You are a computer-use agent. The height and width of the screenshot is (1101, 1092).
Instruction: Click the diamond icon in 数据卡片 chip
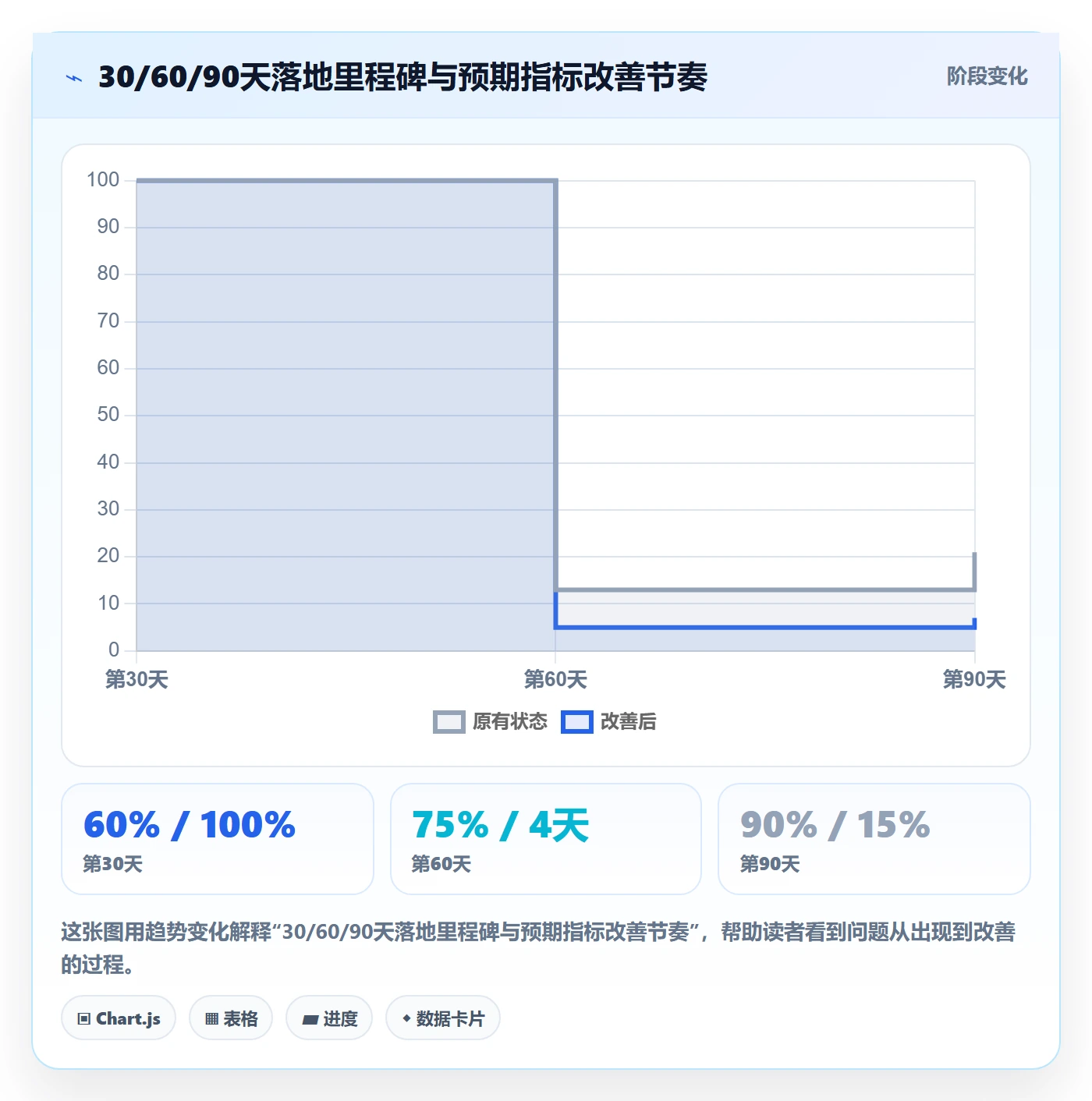point(406,1018)
